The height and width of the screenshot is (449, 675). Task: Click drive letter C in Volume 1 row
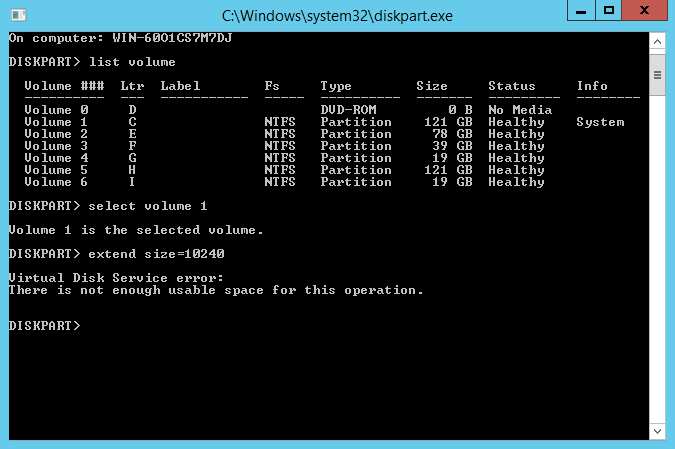(x=132, y=122)
